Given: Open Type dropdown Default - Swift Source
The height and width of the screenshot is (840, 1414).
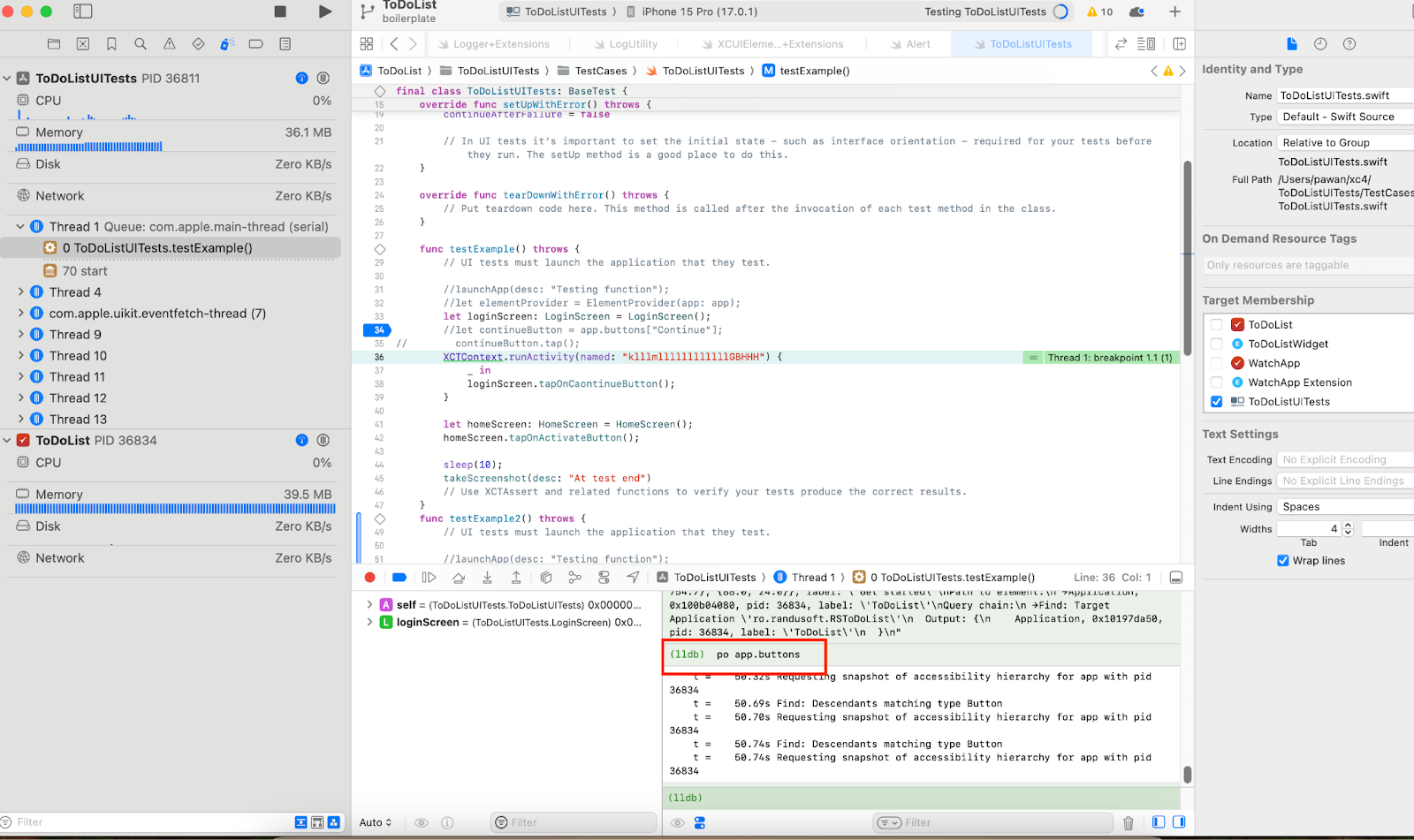Looking at the screenshot, I should point(1345,117).
